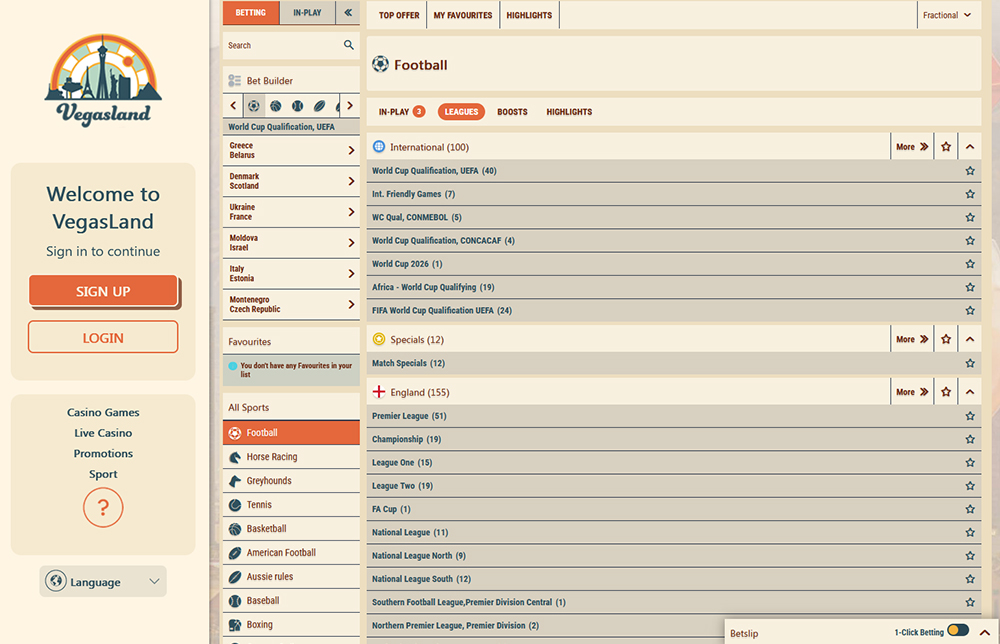
Task: Click the search magnifier icon
Action: click(348, 45)
